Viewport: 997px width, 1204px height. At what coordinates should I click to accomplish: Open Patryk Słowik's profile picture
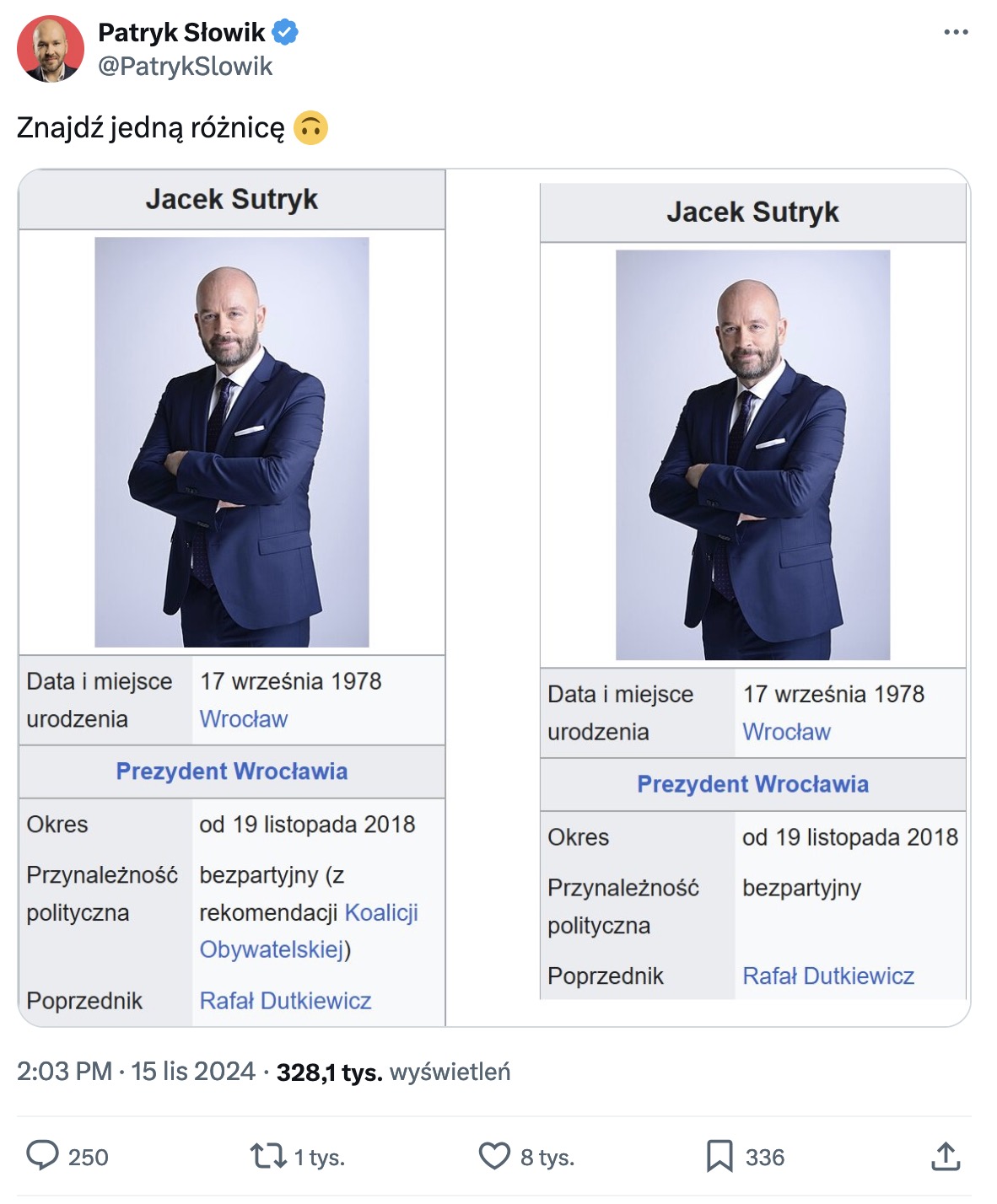pyautogui.click(x=51, y=49)
